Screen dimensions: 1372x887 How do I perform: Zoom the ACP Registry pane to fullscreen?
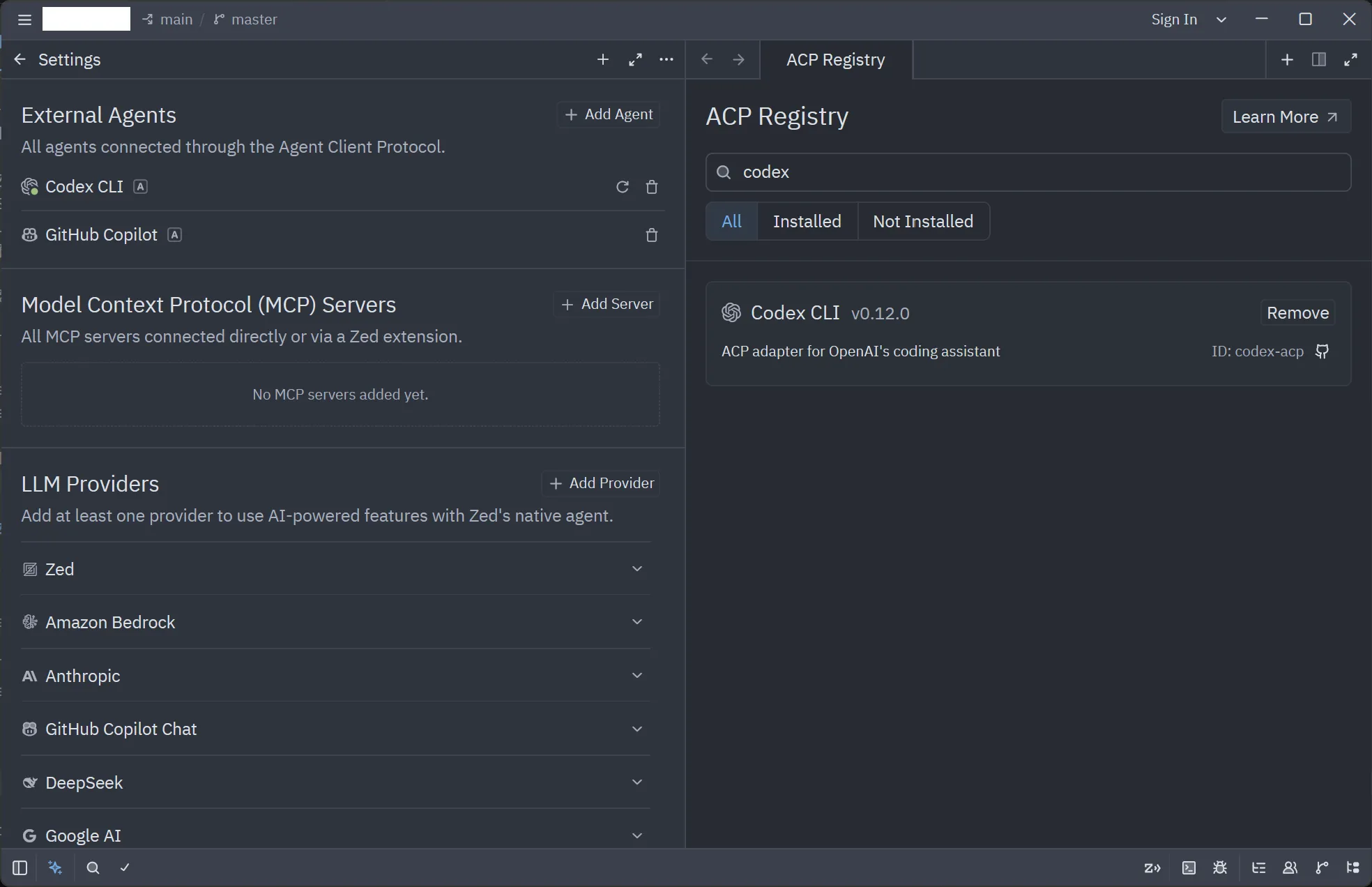1350,60
